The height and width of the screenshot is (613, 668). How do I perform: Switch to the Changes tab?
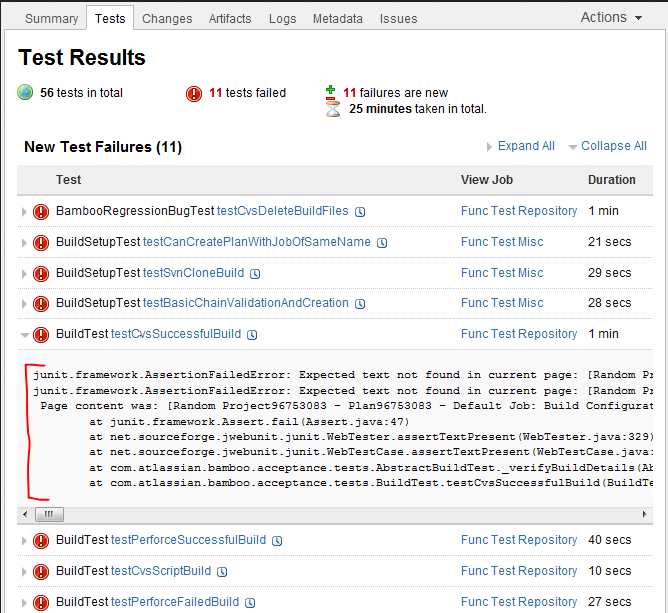pyautogui.click(x=167, y=19)
